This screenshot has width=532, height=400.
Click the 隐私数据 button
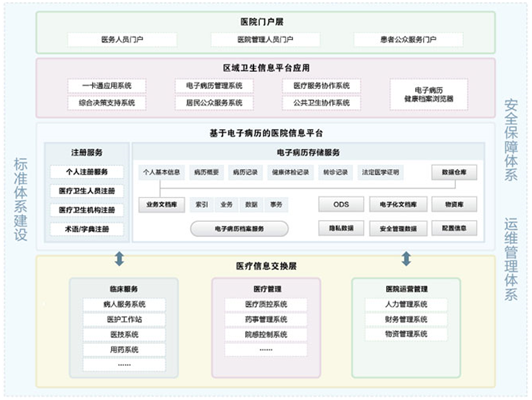[x=341, y=228]
